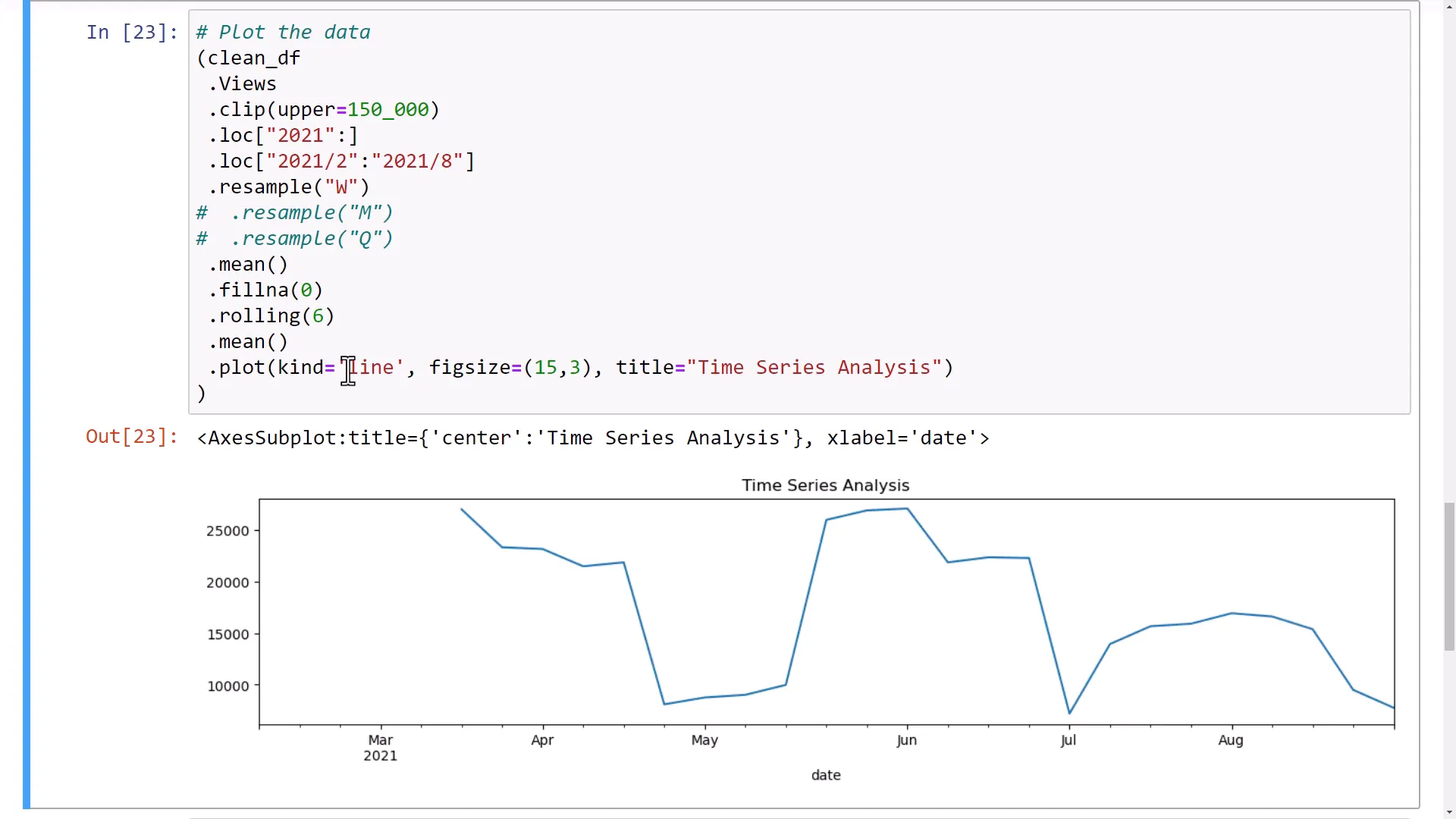Click the date x-axis label
The height and width of the screenshot is (819, 1456).
[825, 775]
